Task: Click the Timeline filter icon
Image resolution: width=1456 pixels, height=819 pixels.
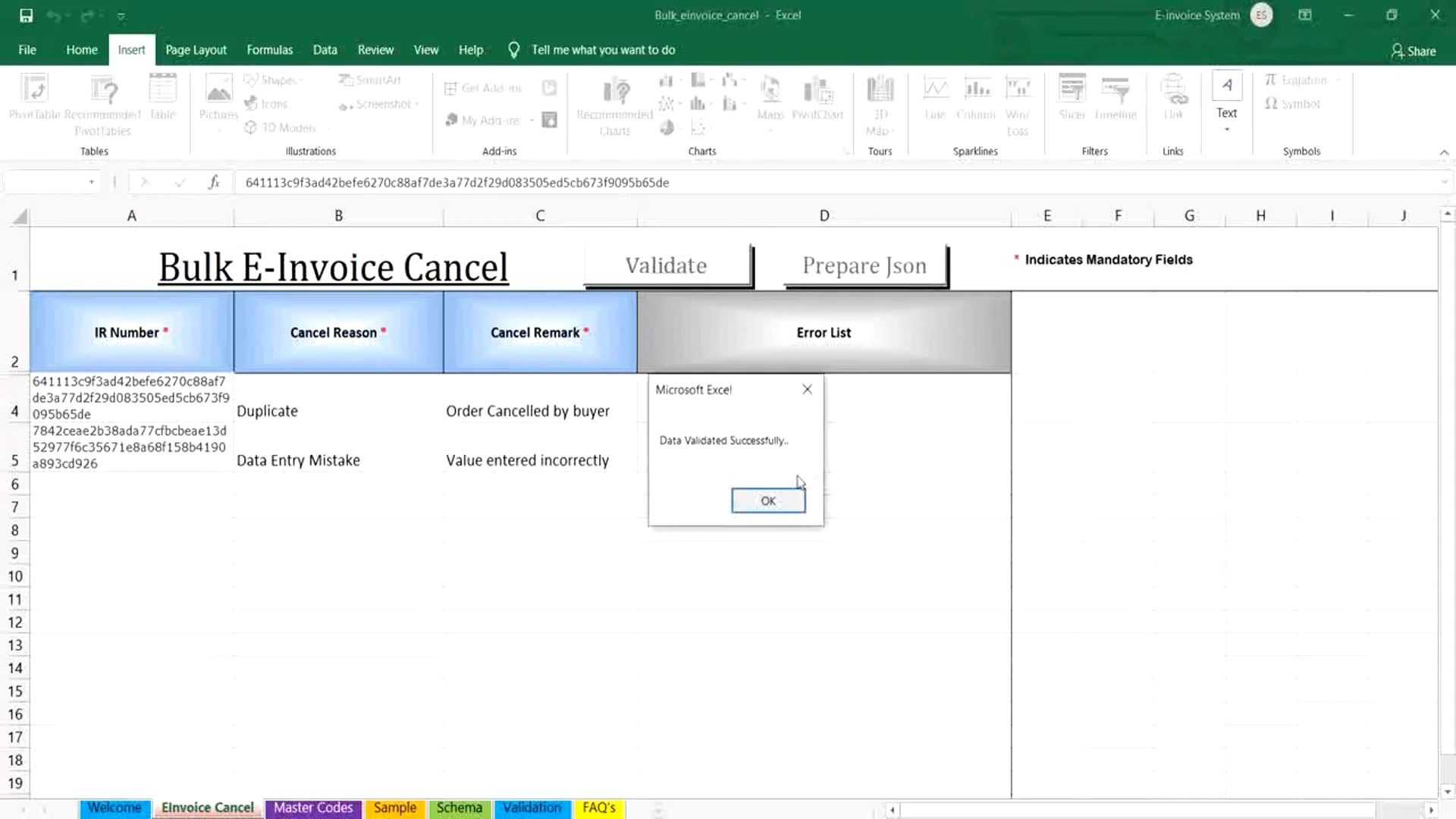Action: [1115, 97]
